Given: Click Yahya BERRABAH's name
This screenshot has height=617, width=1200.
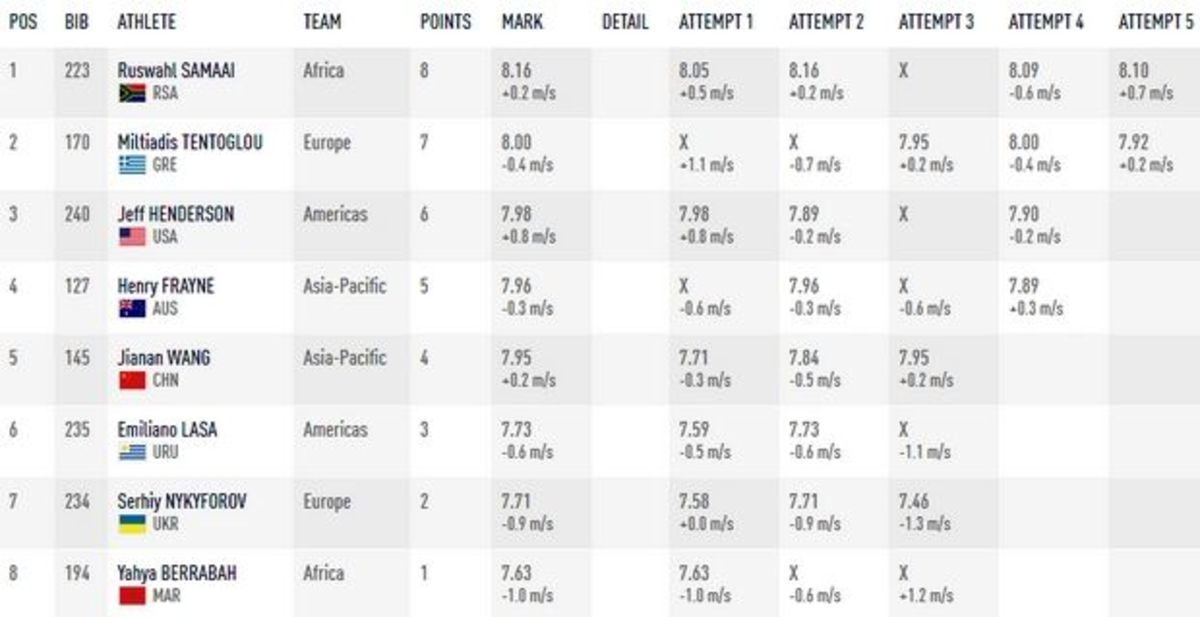Looking at the screenshot, I should [x=177, y=573].
